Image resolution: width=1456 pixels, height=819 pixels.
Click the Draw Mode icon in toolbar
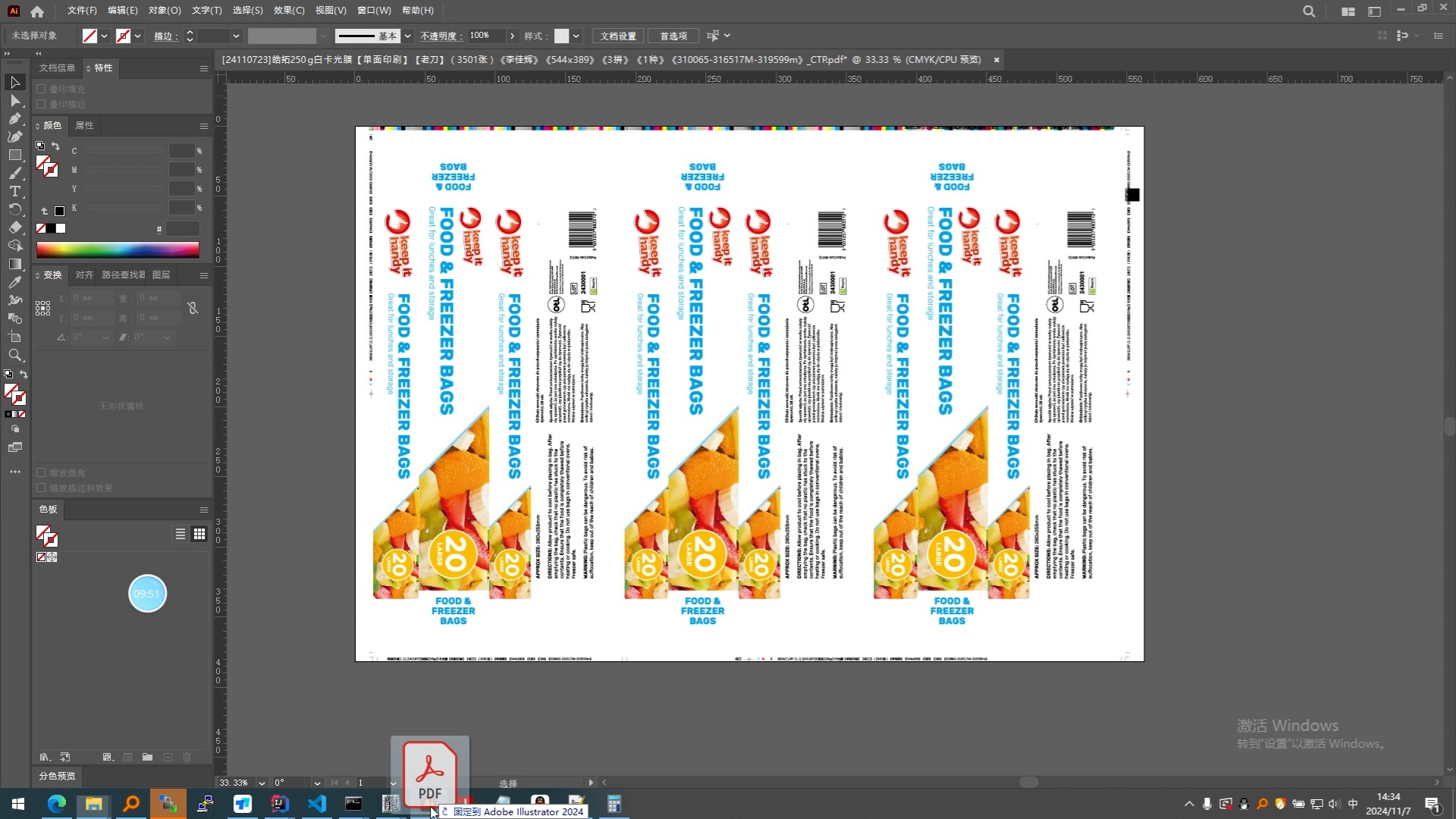(x=14, y=429)
